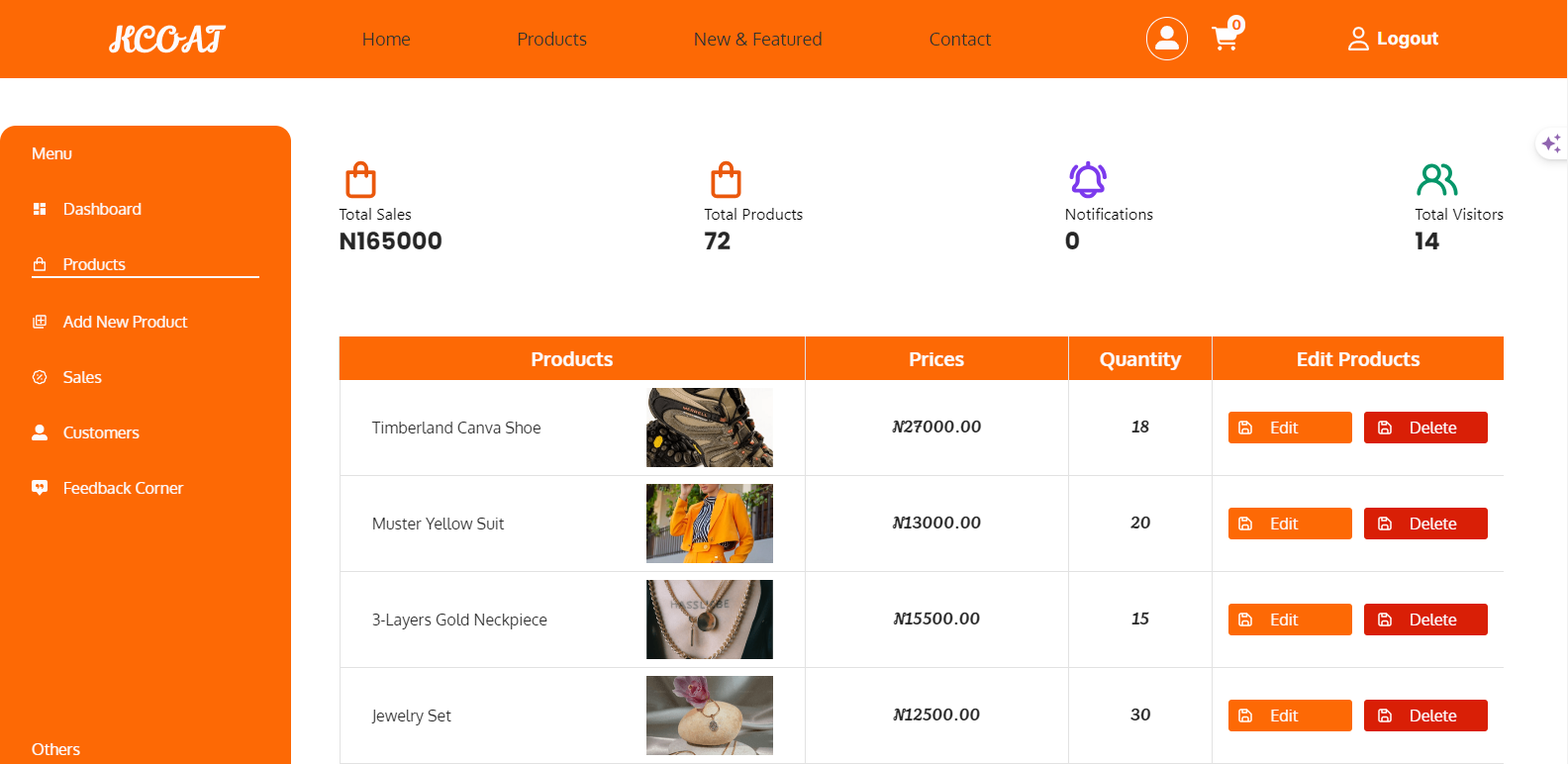Click the Notifications bell icon
1568x764 pixels.
(x=1086, y=179)
